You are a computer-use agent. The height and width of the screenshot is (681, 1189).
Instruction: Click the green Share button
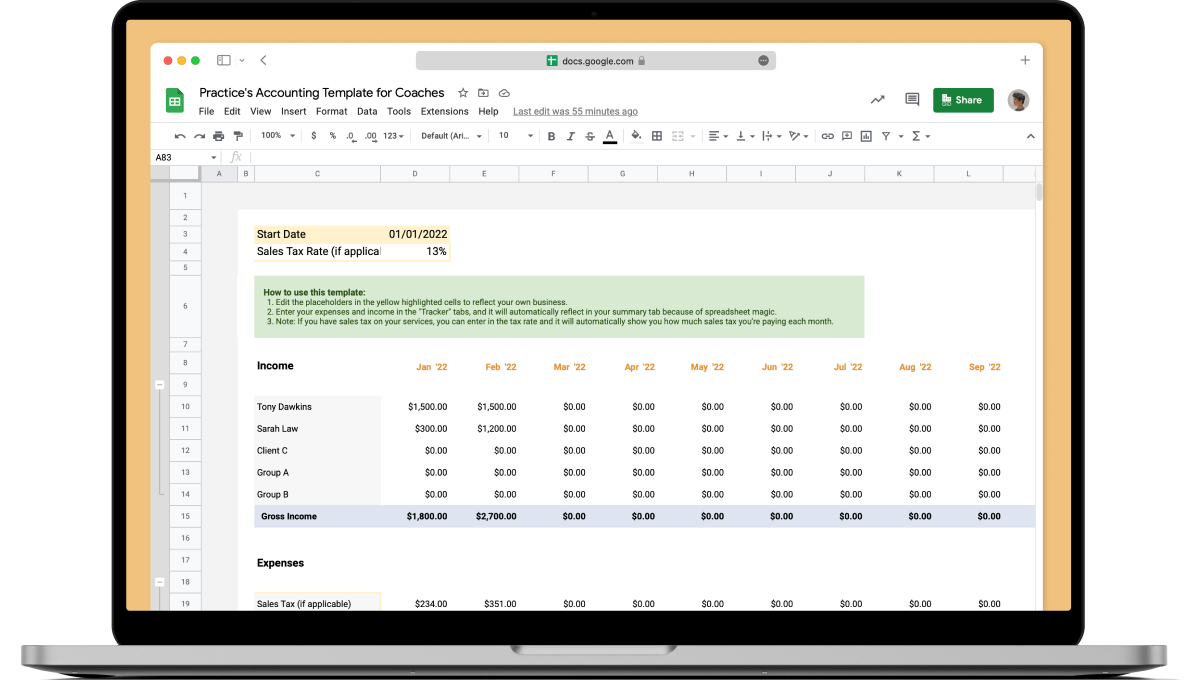pyautogui.click(x=963, y=100)
